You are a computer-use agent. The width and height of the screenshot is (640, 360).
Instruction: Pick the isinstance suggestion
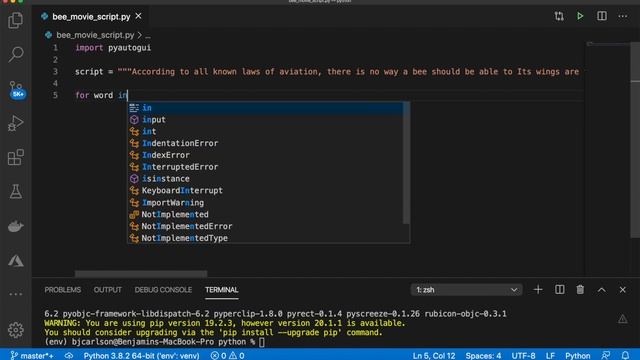point(266,179)
